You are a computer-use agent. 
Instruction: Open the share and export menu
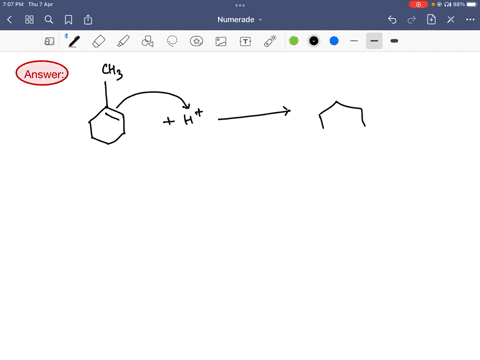coord(88,20)
